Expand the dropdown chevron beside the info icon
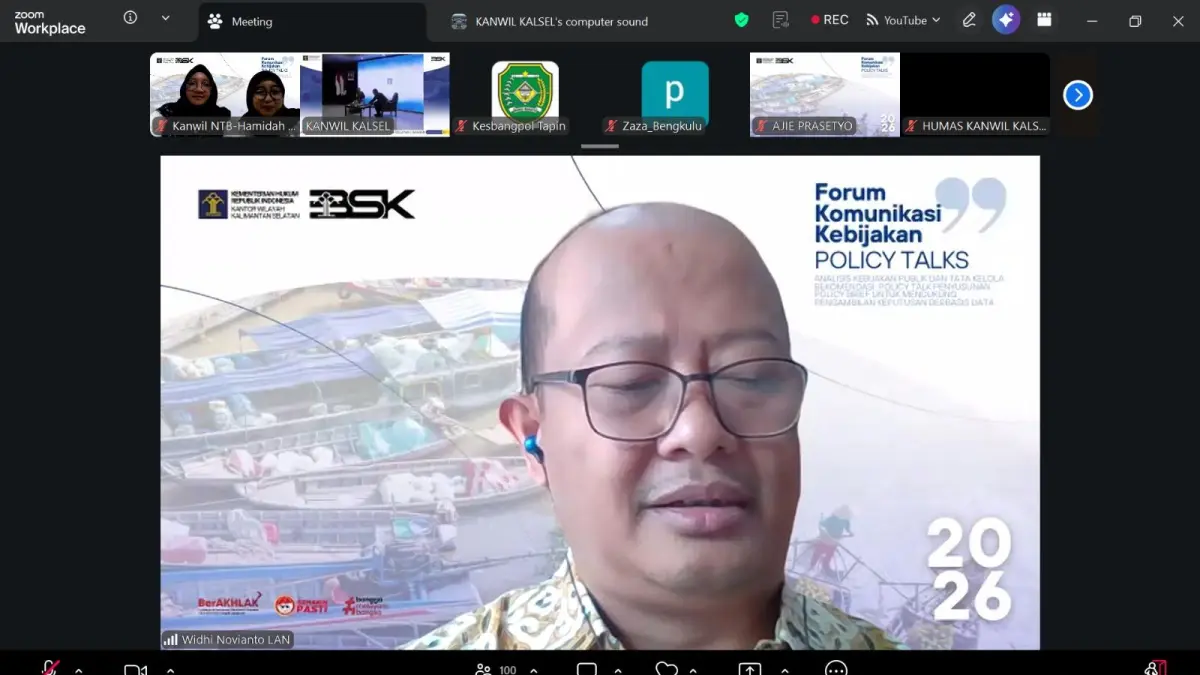This screenshot has width=1200, height=675. click(x=165, y=18)
